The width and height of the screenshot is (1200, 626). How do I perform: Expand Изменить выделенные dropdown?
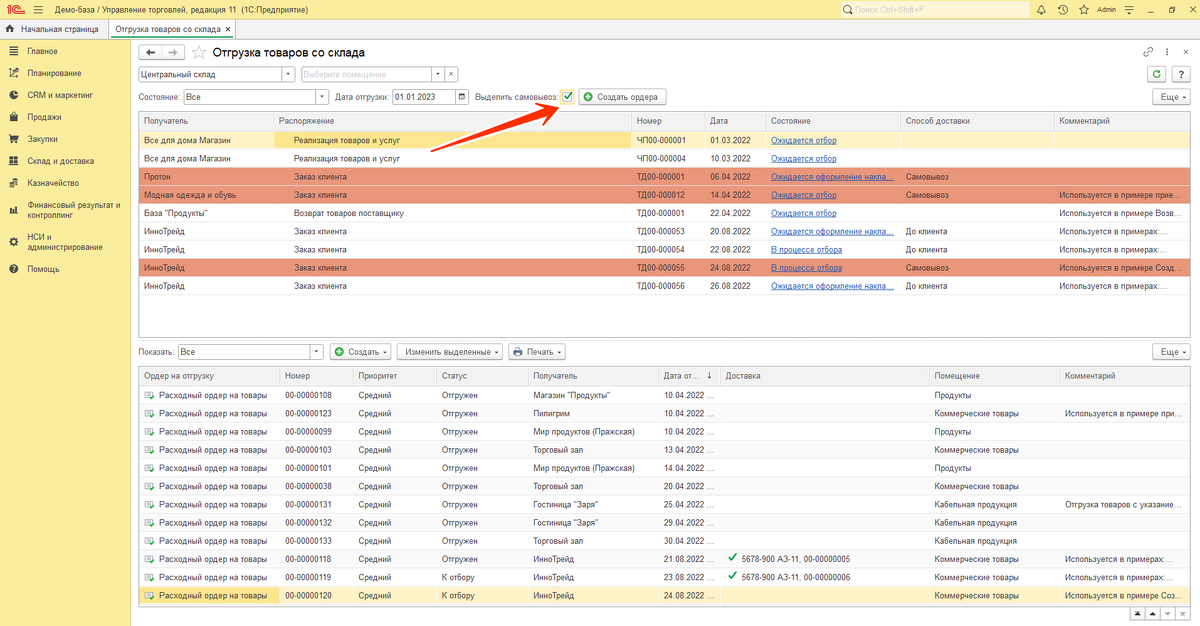[449, 352]
